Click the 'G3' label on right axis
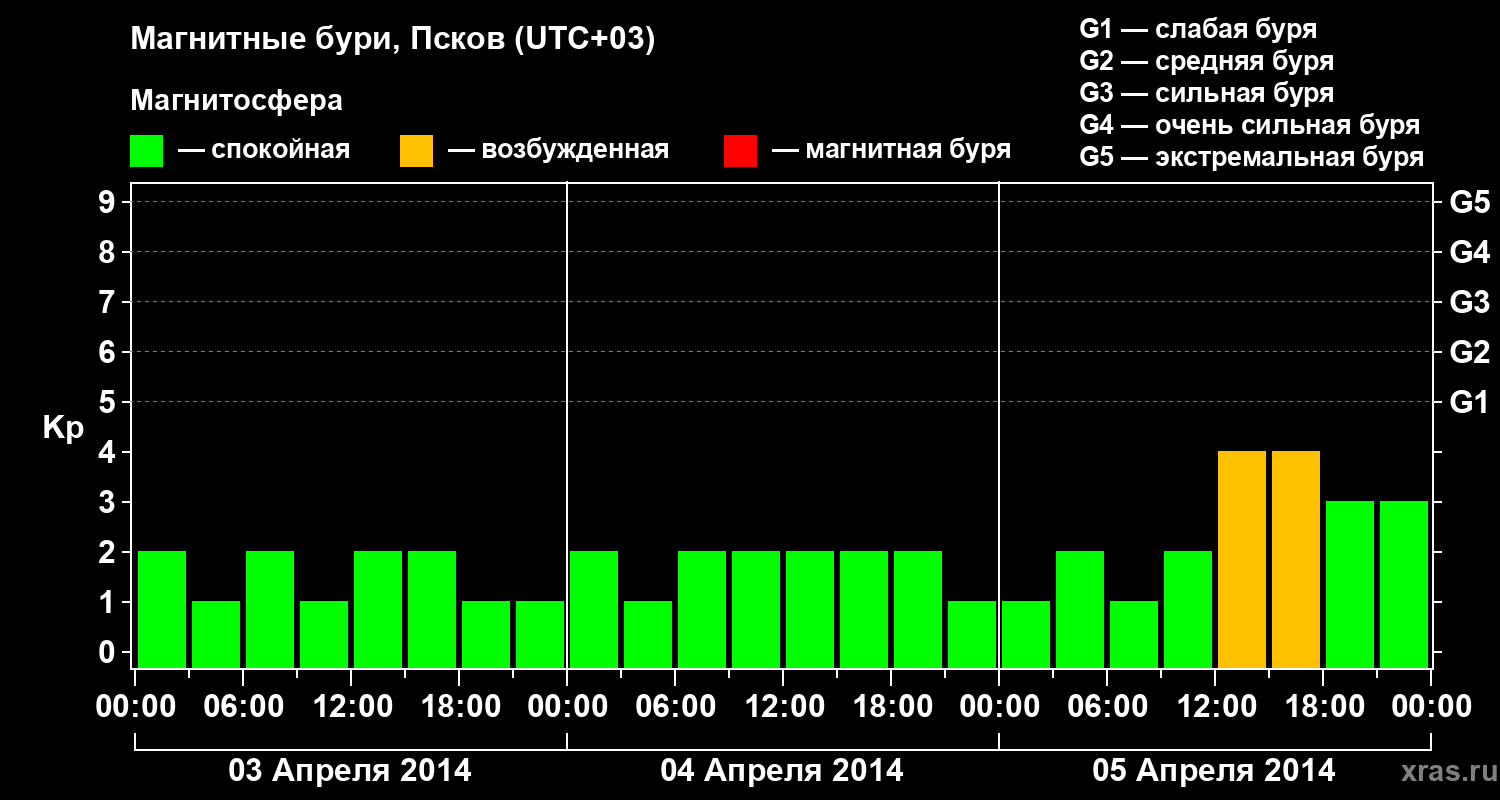The image size is (1500, 800). point(1469,302)
